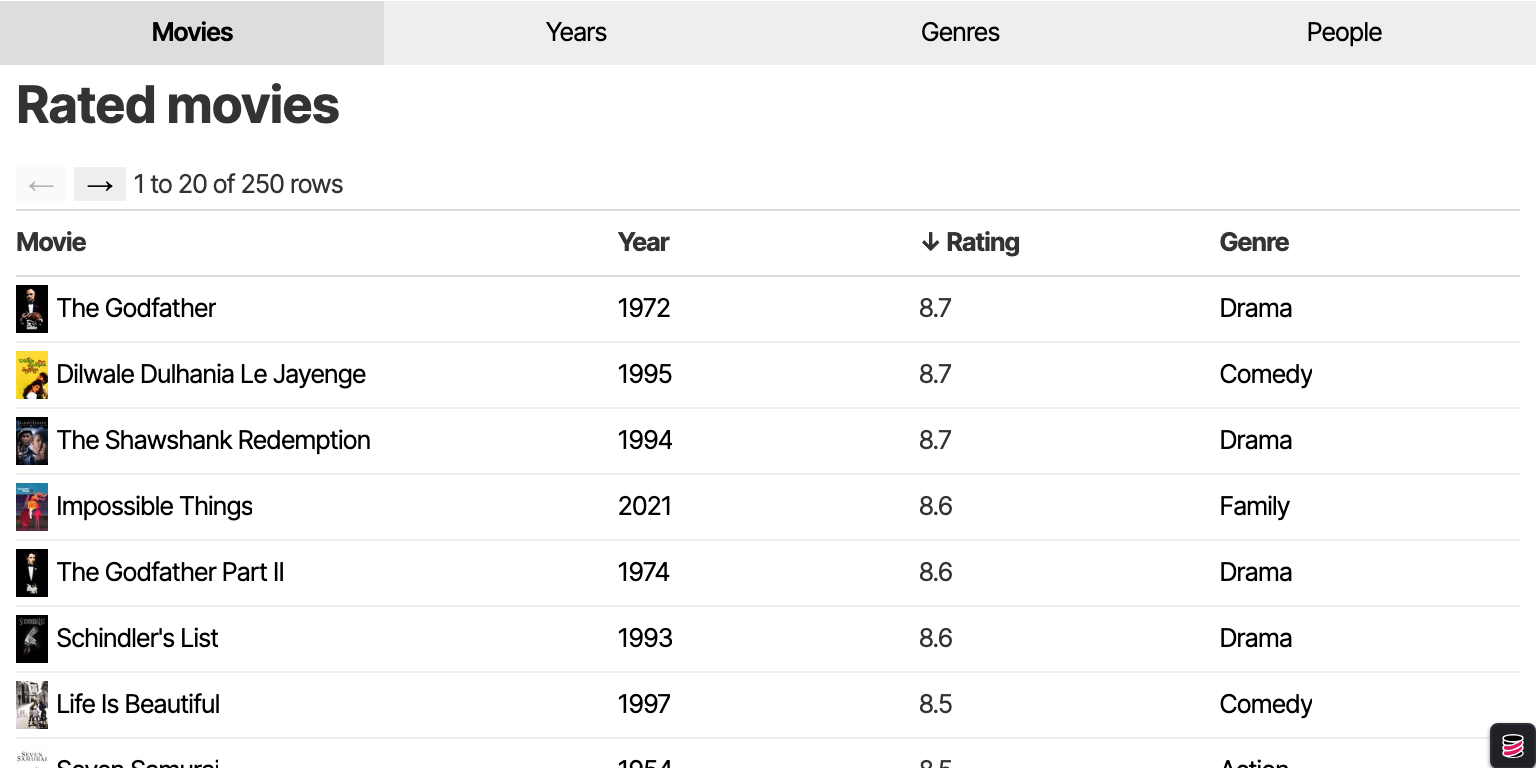The height and width of the screenshot is (768, 1536).
Task: Click the Dilwale Dulhania Le Jayenge poster
Action: (32, 375)
